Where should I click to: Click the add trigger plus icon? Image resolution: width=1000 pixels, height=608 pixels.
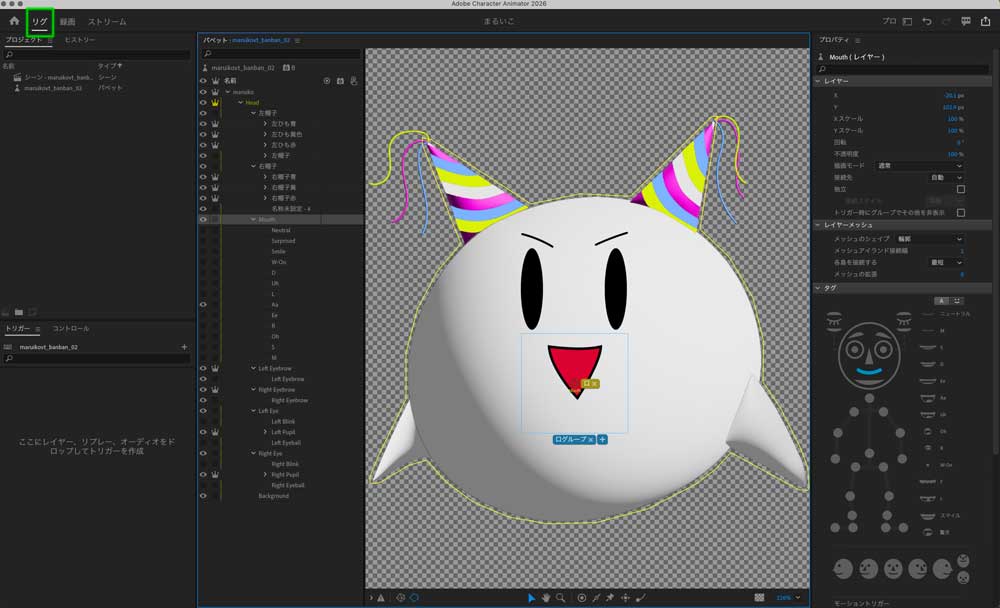(184, 347)
